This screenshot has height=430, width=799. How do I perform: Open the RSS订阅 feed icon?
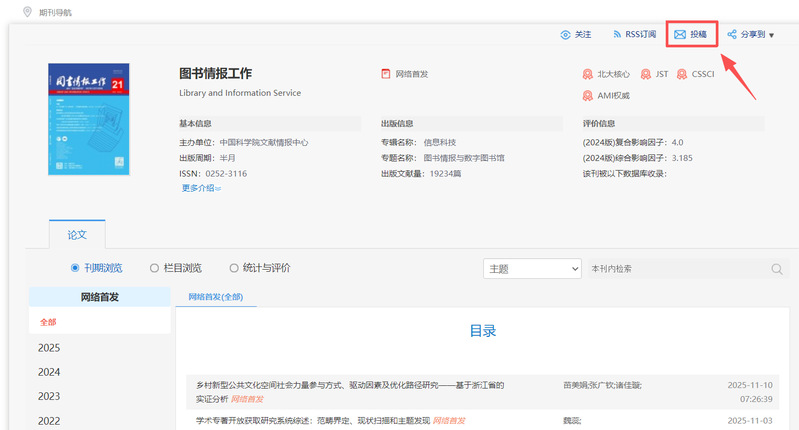pos(617,35)
